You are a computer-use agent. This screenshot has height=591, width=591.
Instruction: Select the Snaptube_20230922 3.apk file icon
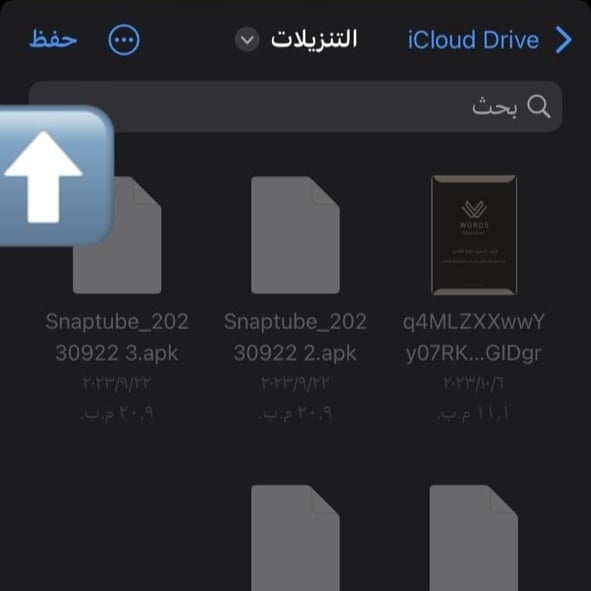(117, 235)
